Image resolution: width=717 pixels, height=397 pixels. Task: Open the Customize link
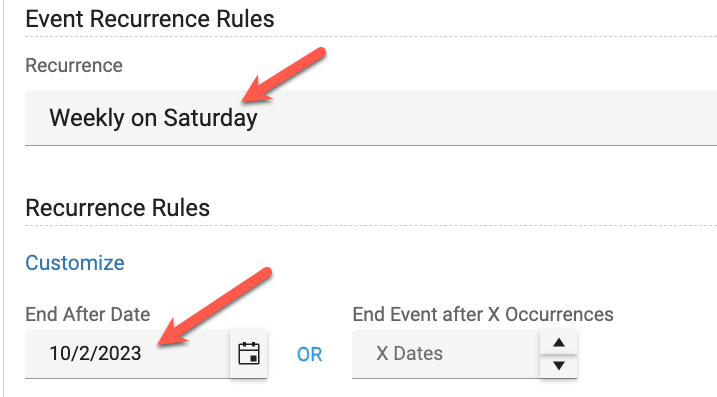[x=75, y=263]
